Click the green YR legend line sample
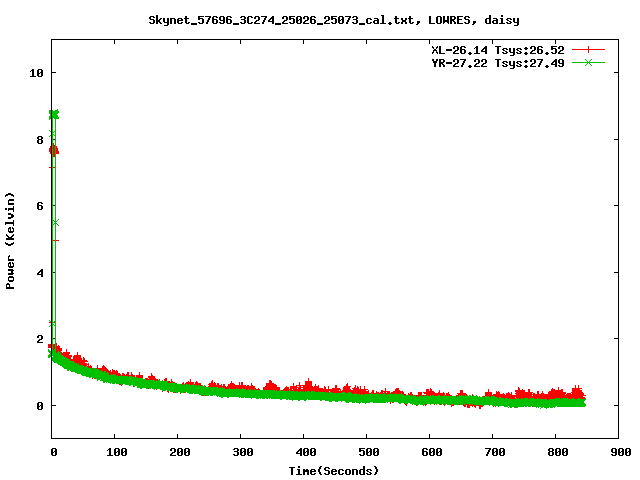 pyautogui.click(x=588, y=62)
